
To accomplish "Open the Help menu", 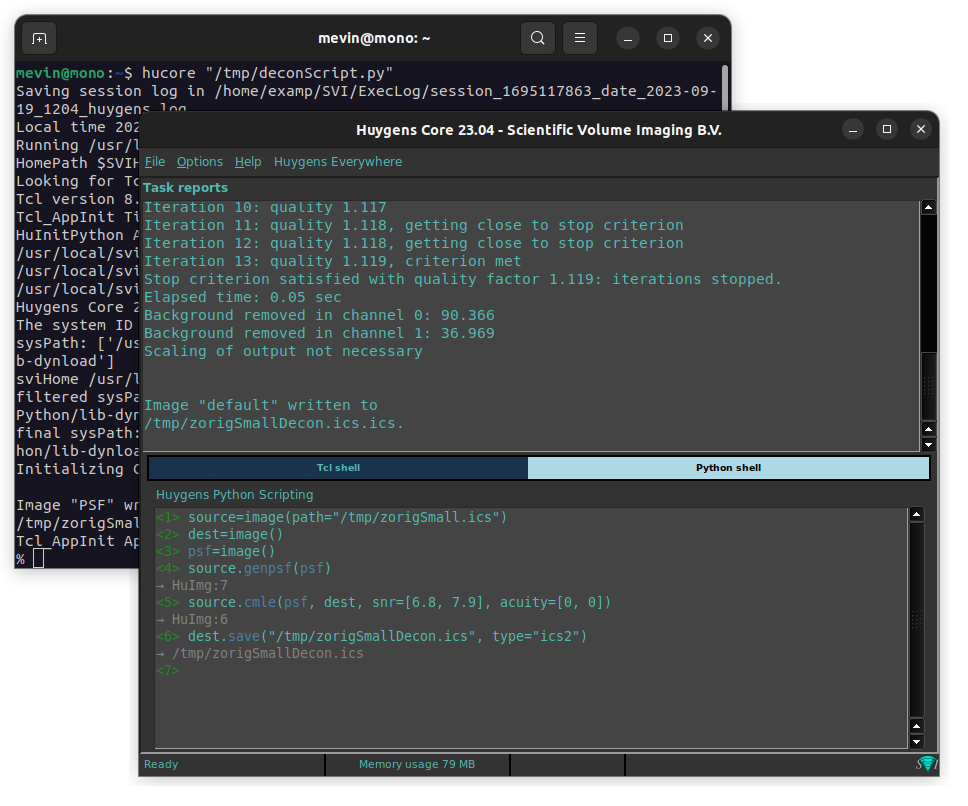I will click(248, 162).
